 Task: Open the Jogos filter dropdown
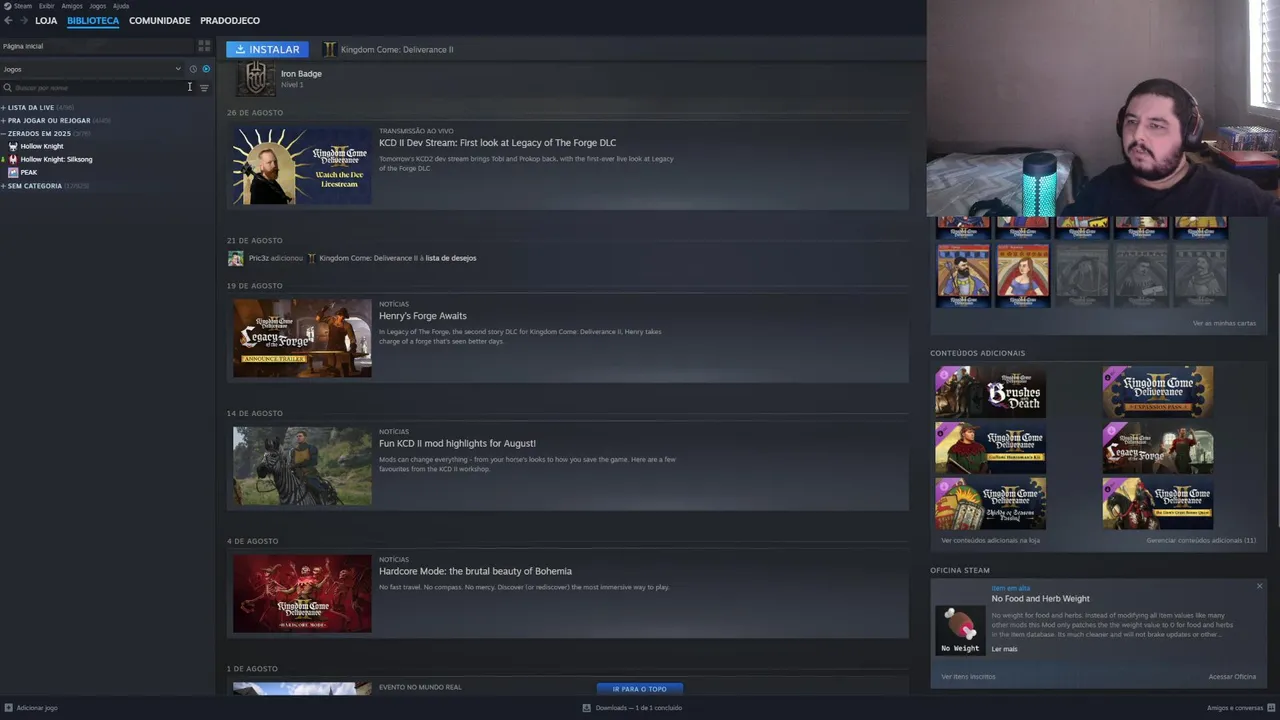[x=92, y=69]
